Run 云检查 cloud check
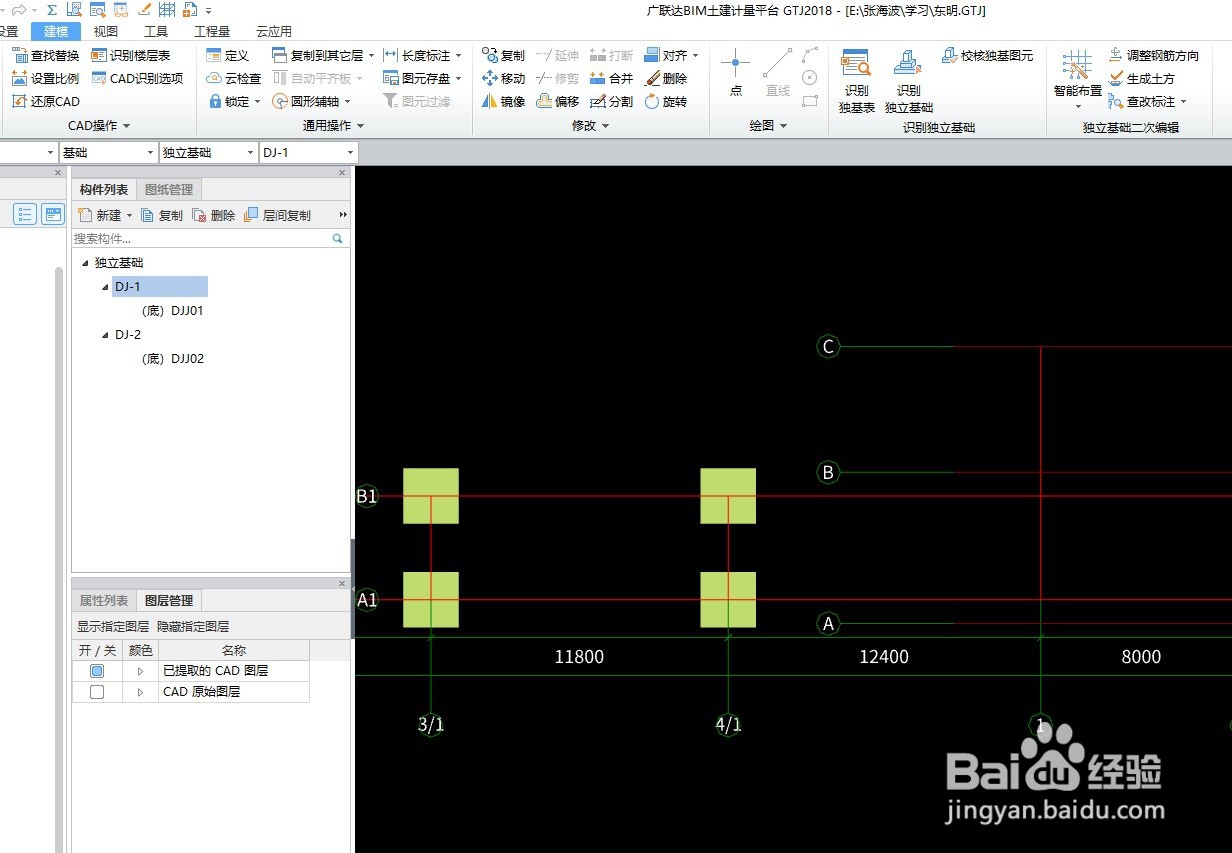The image size is (1232, 853). [x=234, y=78]
